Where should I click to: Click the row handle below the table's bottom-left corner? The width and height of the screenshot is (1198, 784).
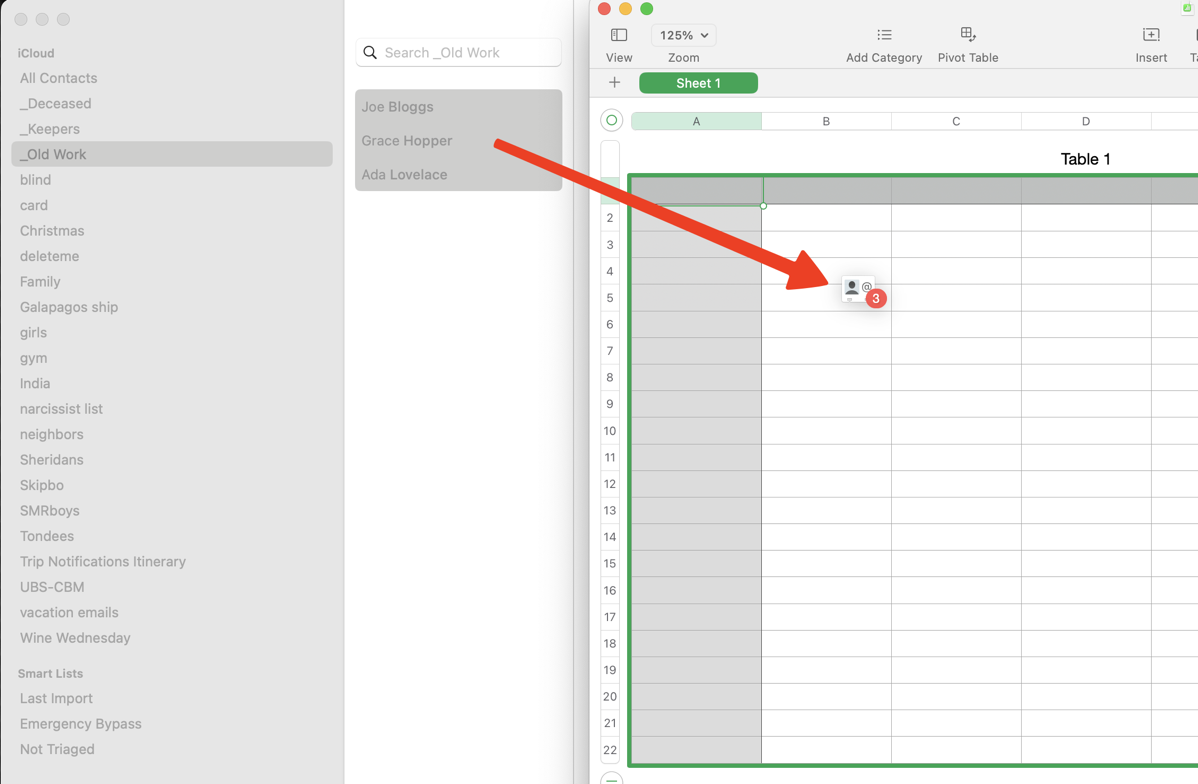pyautogui.click(x=612, y=778)
